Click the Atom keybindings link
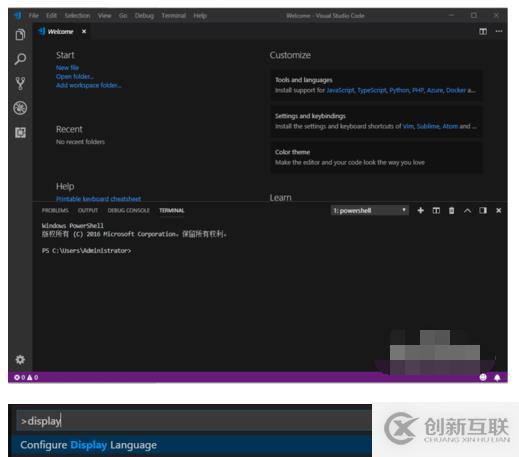Image resolution: width=519 pixels, height=457 pixels. click(x=450, y=126)
